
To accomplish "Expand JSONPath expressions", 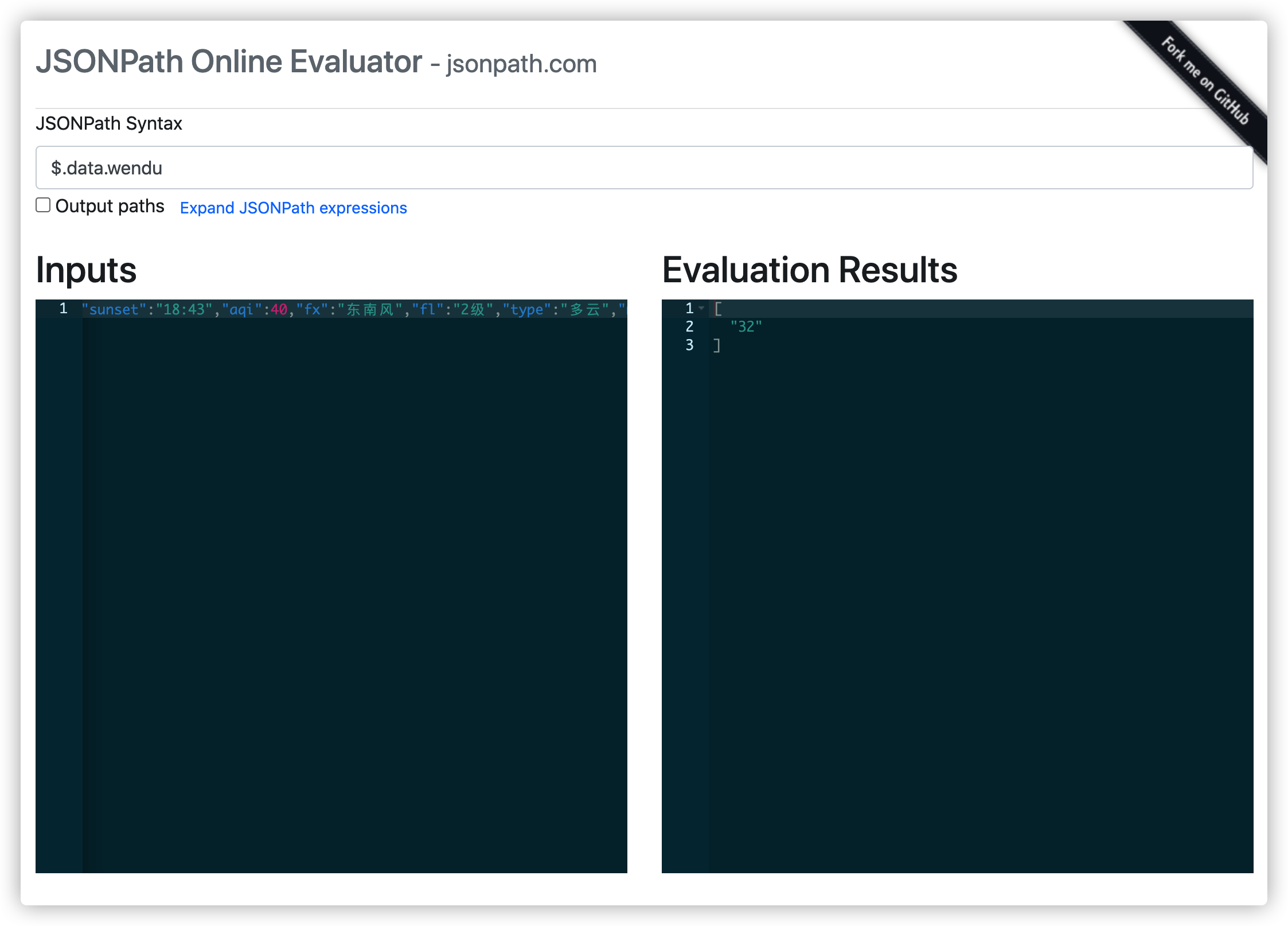I will (294, 208).
